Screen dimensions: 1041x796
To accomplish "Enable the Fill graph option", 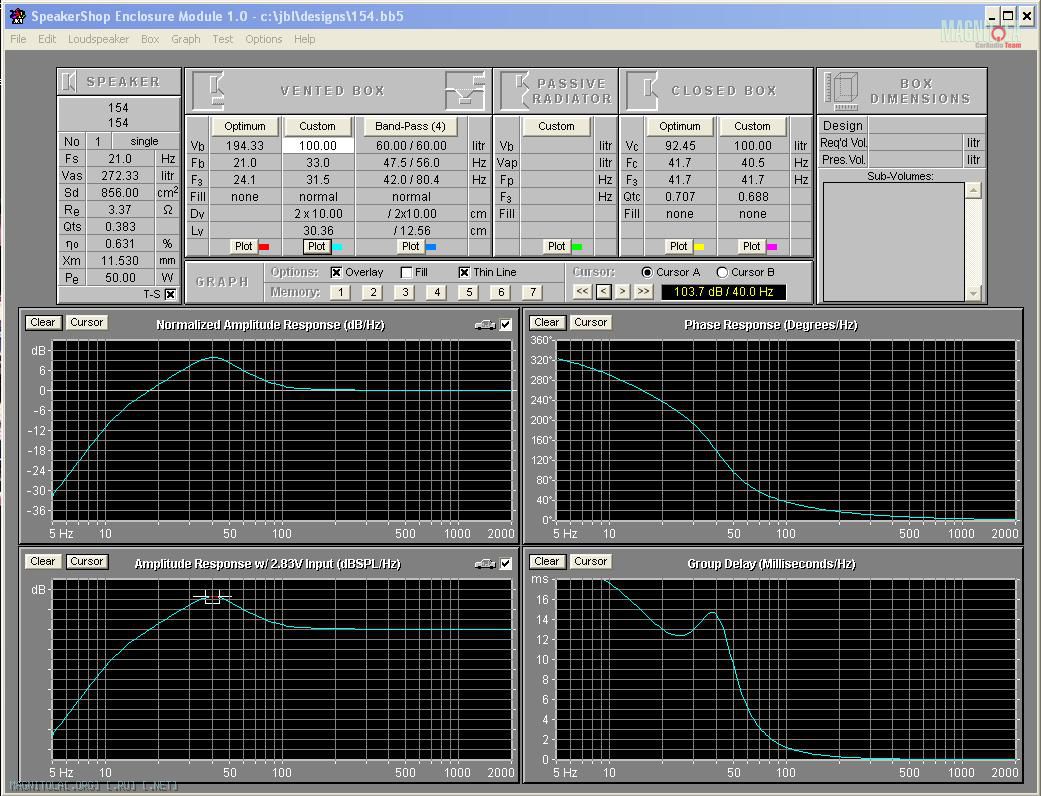I will point(406,272).
